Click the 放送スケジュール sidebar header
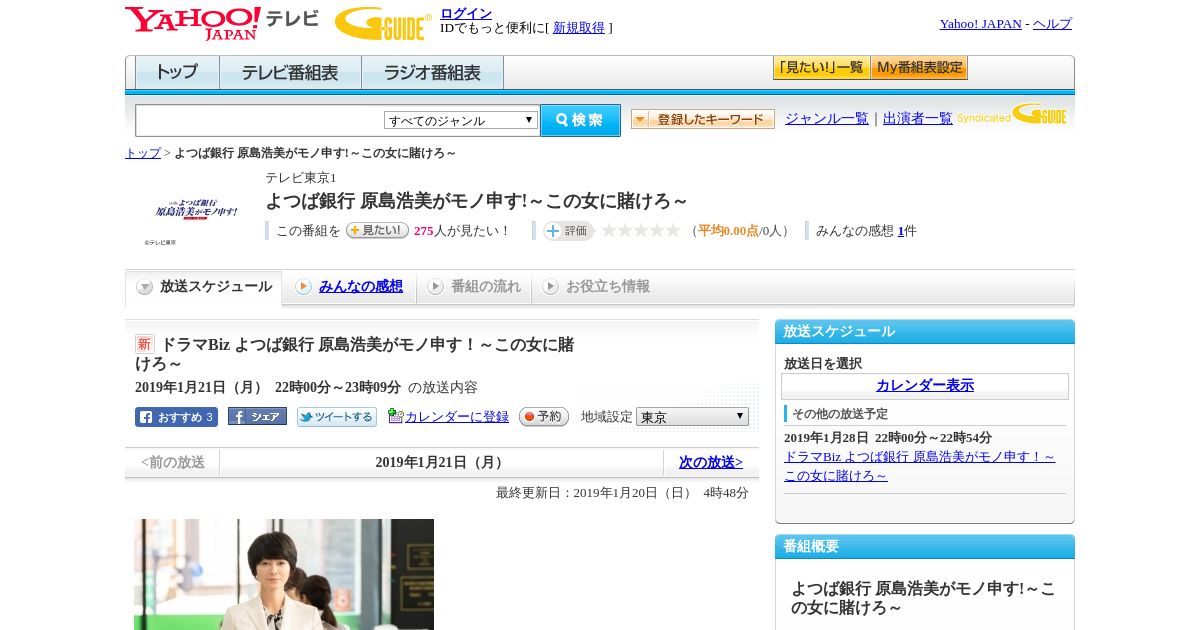 pyautogui.click(x=925, y=331)
